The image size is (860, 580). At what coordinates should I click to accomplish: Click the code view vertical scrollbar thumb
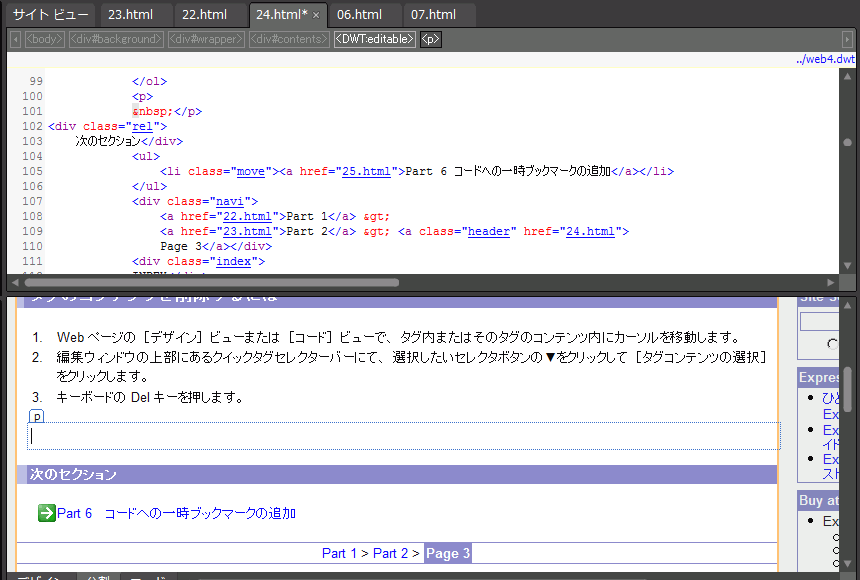[x=847, y=142]
